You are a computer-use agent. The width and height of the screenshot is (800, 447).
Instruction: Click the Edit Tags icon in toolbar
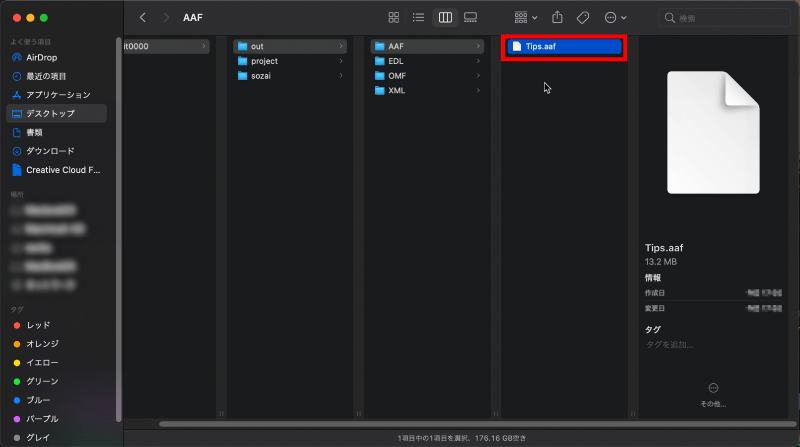click(583, 18)
